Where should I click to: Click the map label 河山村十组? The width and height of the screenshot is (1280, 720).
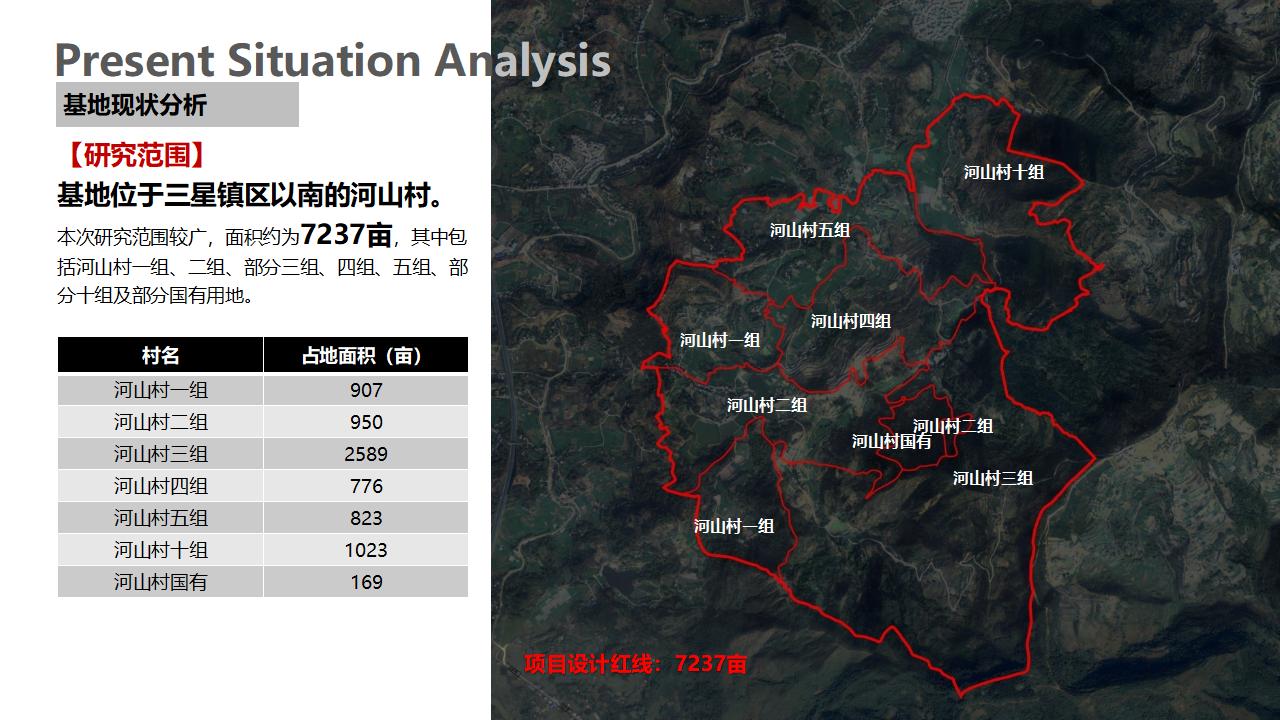(1004, 172)
